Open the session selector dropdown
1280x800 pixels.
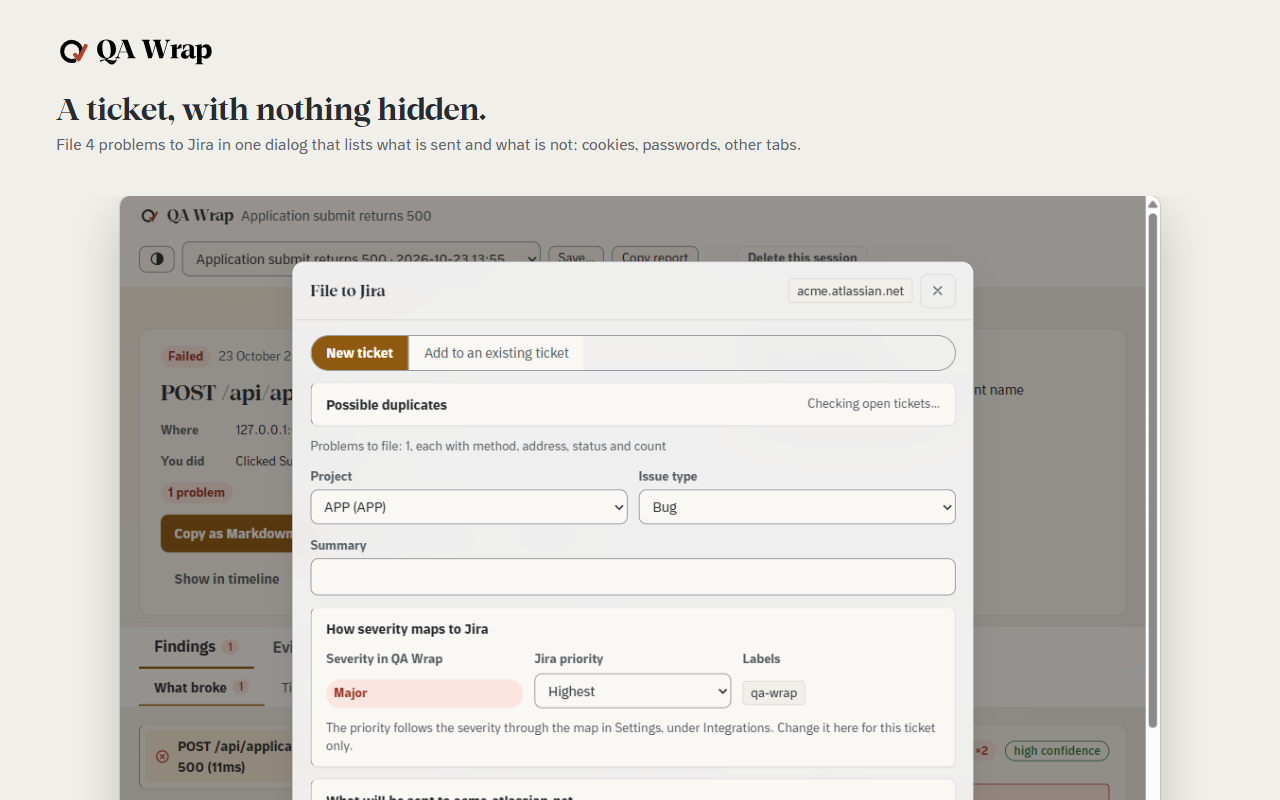coord(361,259)
